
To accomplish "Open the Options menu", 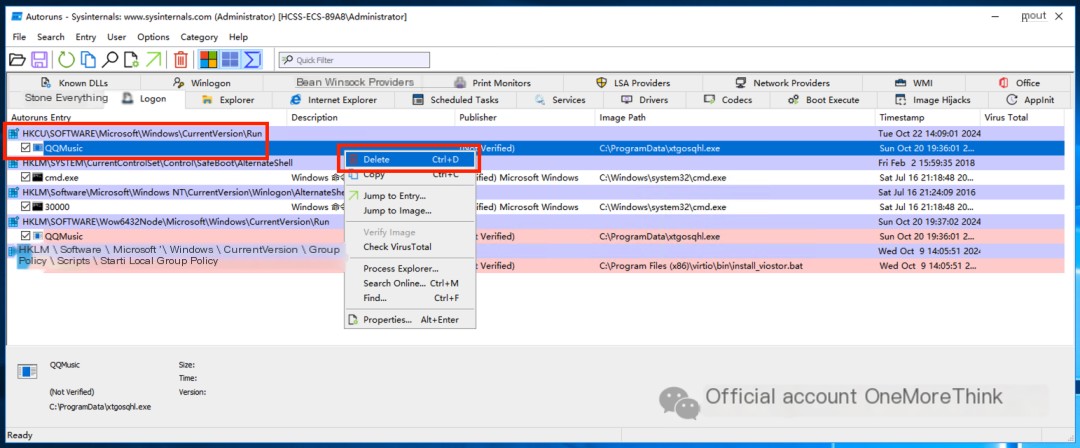I will (153, 37).
